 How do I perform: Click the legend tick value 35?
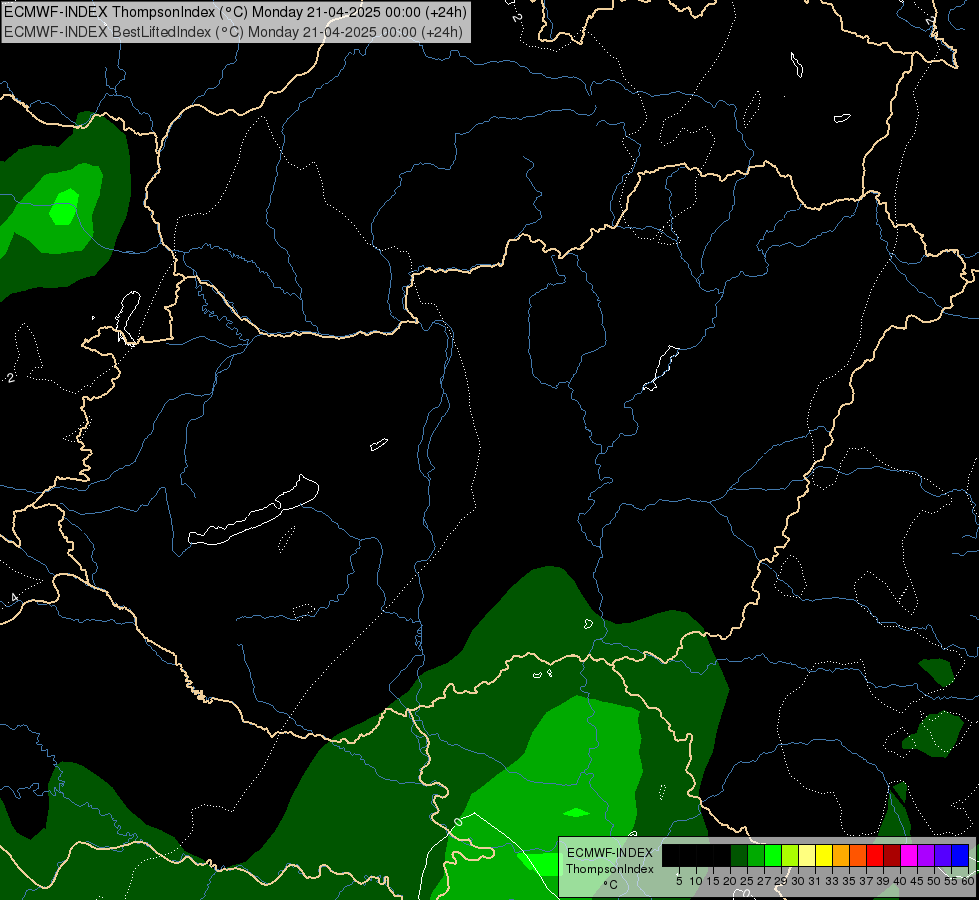pyautogui.click(x=849, y=881)
